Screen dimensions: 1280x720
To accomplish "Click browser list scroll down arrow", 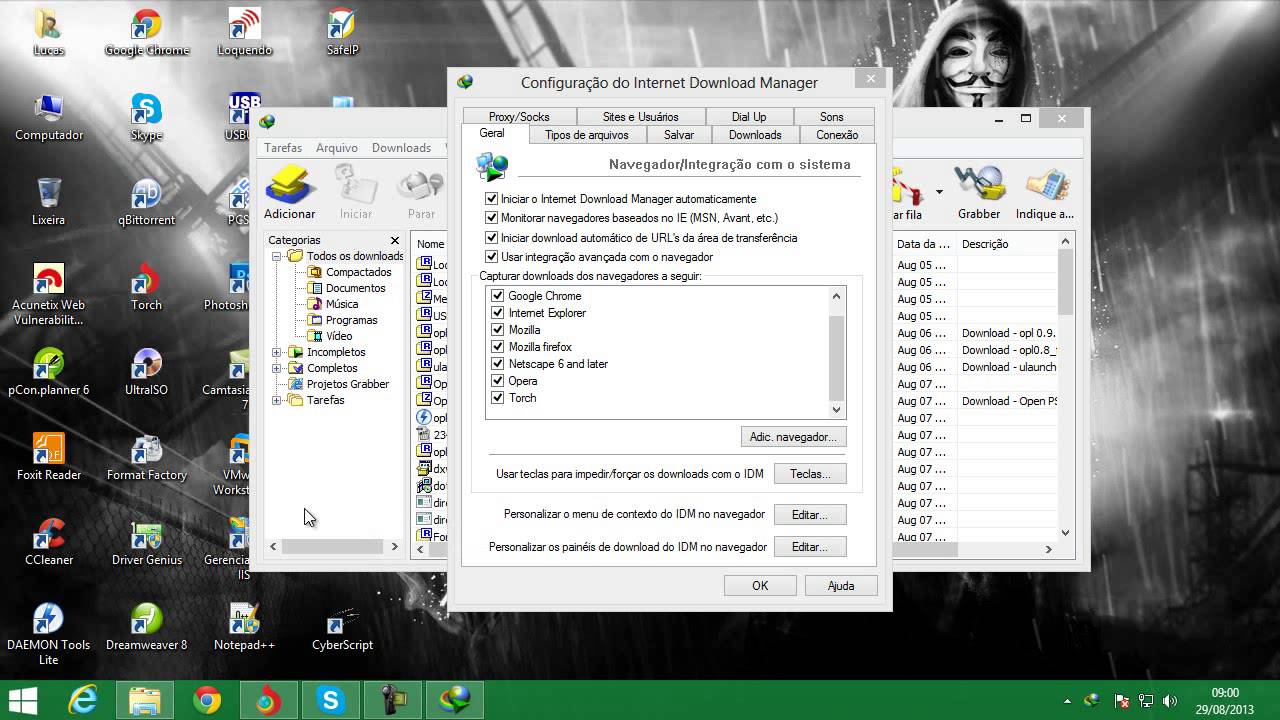I will 837,409.
